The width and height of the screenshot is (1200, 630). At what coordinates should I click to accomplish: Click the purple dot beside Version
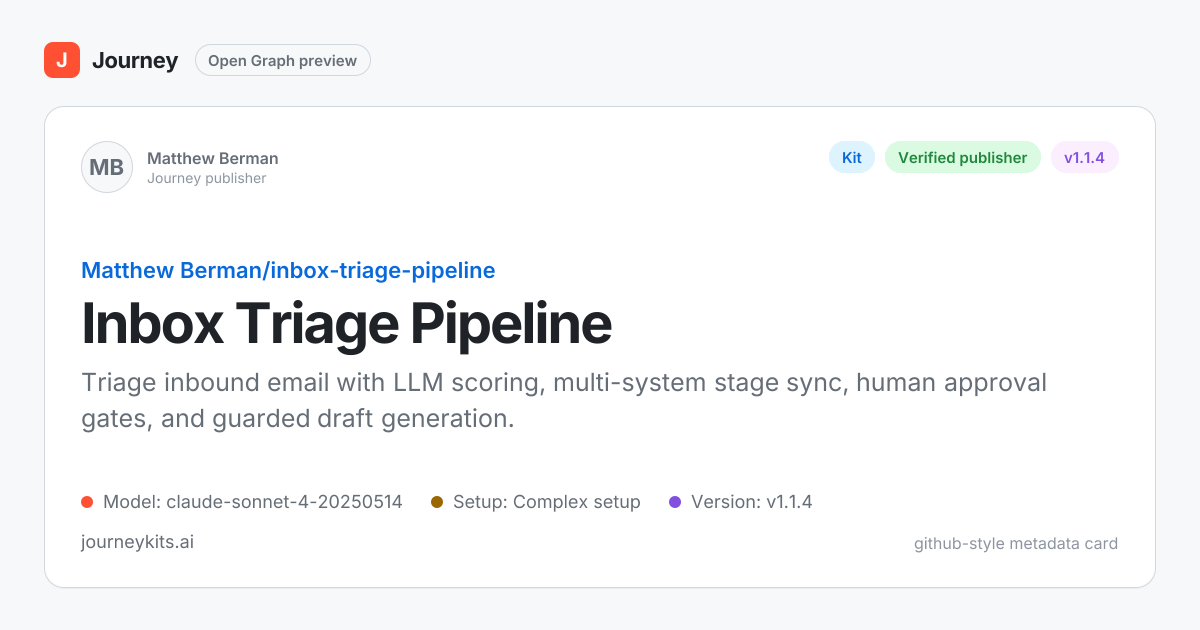point(675,502)
